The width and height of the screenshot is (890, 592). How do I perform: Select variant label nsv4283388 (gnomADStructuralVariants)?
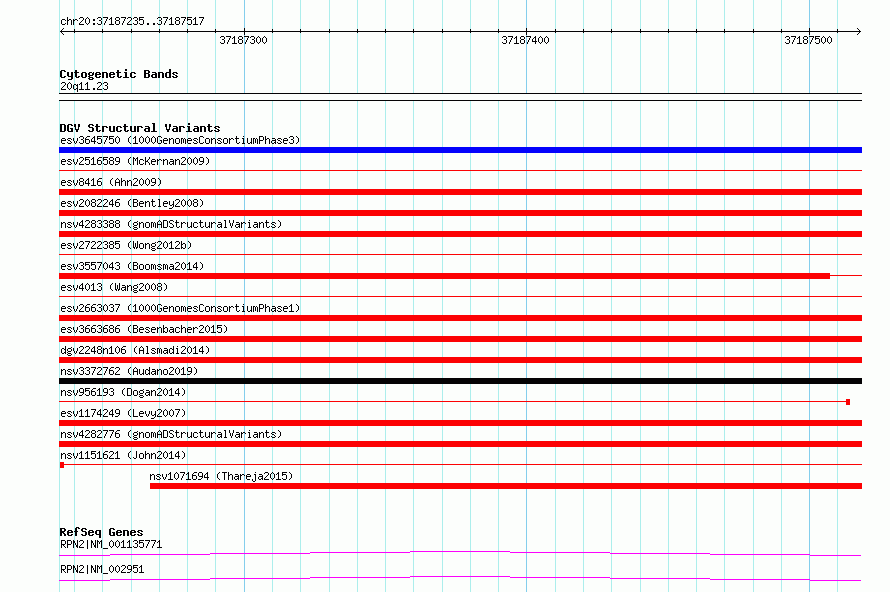pyautogui.click(x=171, y=224)
